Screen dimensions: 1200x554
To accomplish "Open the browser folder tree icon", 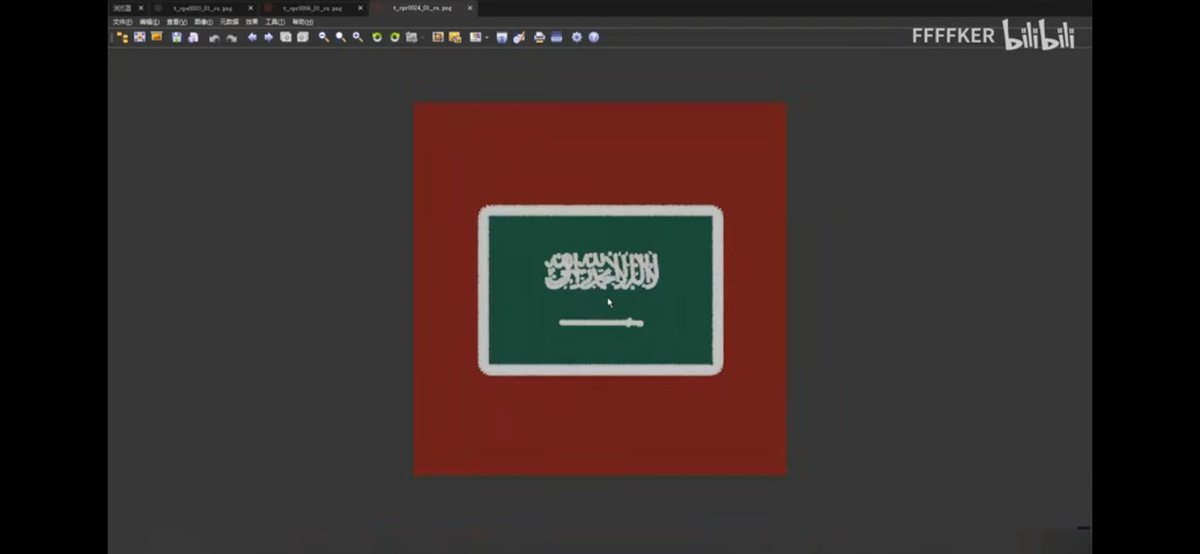I will pos(123,37).
